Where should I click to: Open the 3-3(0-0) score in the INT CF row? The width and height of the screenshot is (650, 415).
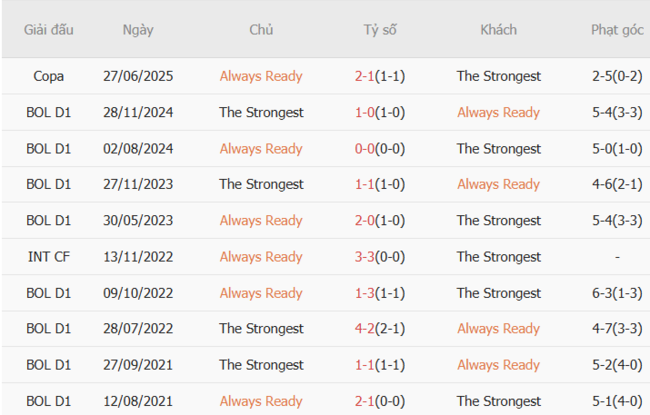(380, 257)
